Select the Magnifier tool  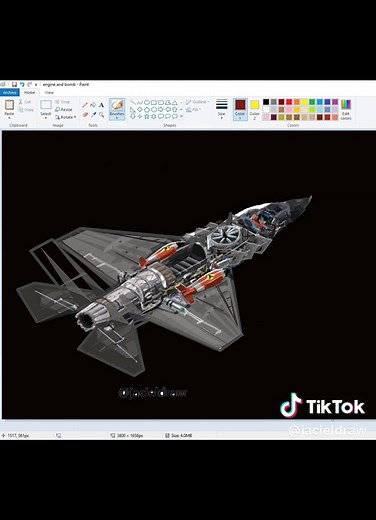tap(101, 115)
